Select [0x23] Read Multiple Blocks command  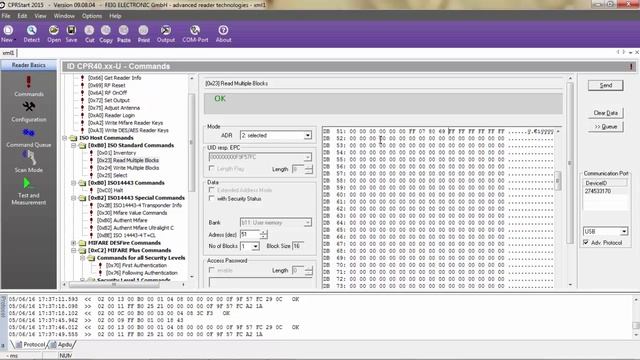click(x=128, y=160)
